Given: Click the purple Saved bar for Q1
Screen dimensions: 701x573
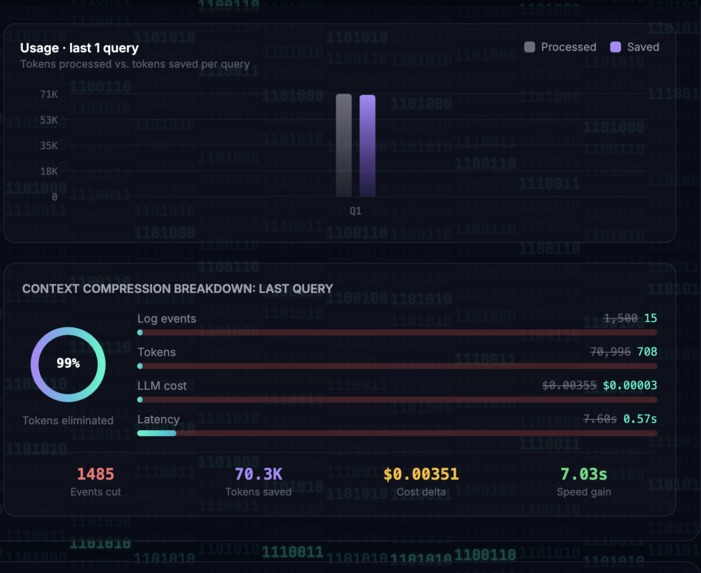Looking at the screenshot, I should [x=367, y=146].
